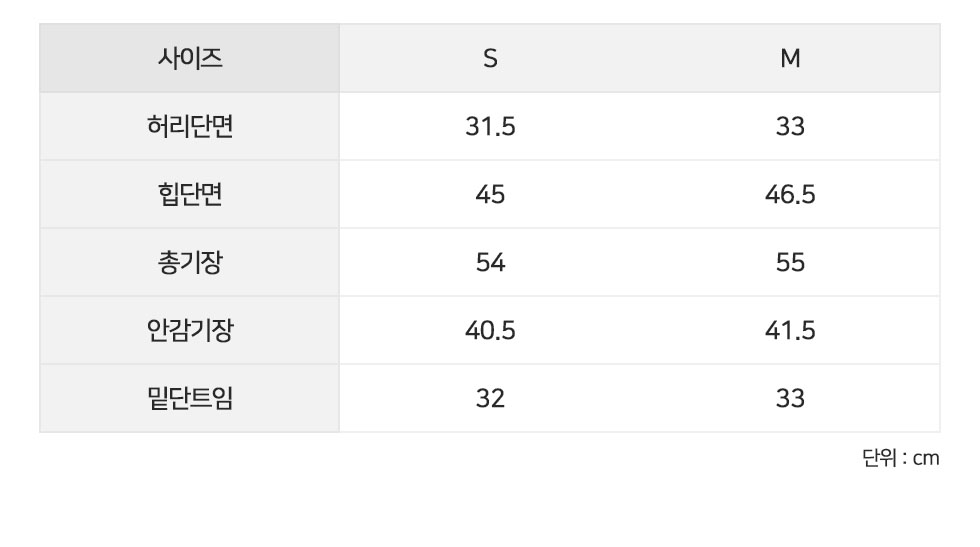Click the 사이즈 header cell
This screenshot has width=980, height=547.
click(x=189, y=58)
